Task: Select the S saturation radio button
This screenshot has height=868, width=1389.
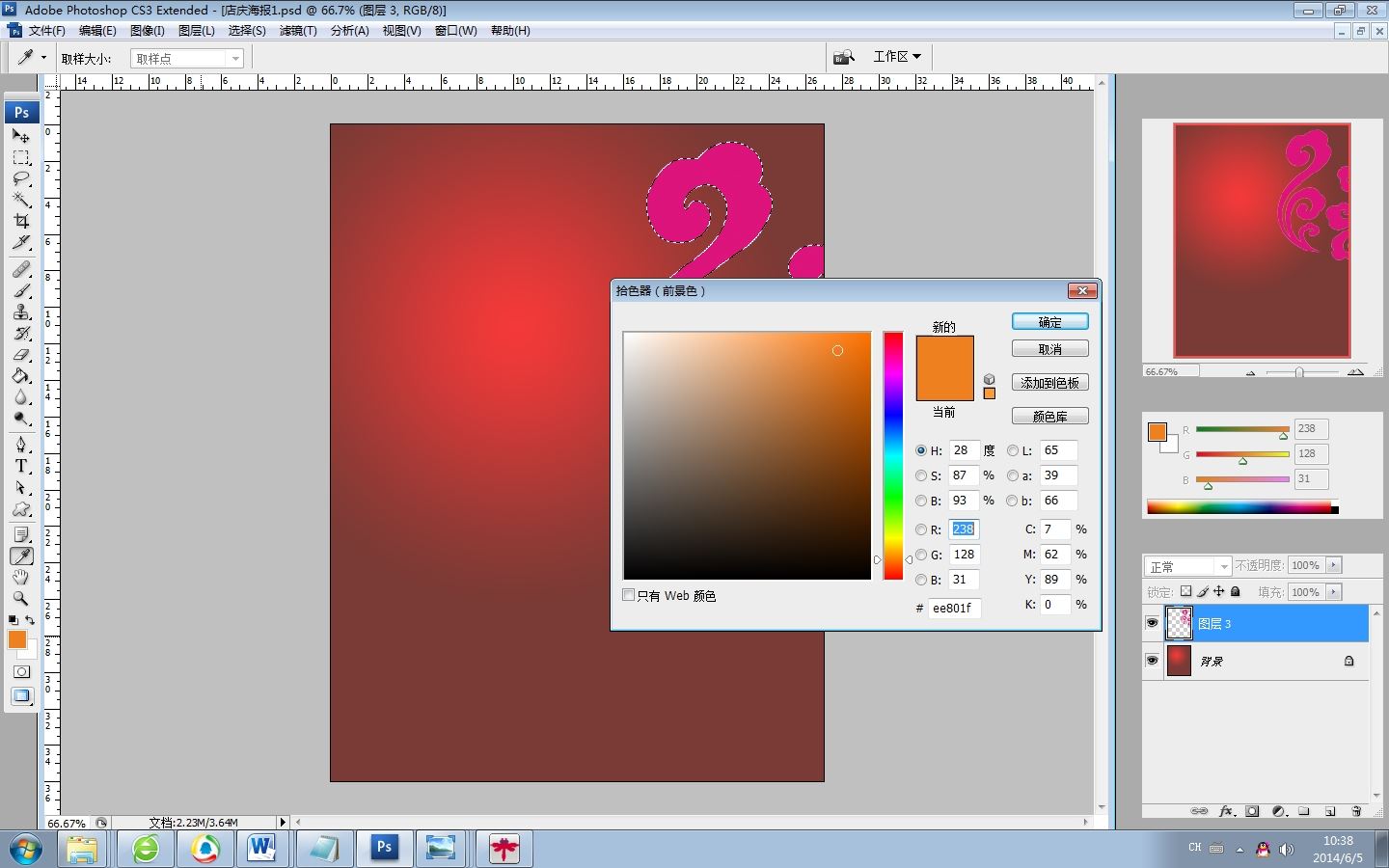Action: (921, 475)
